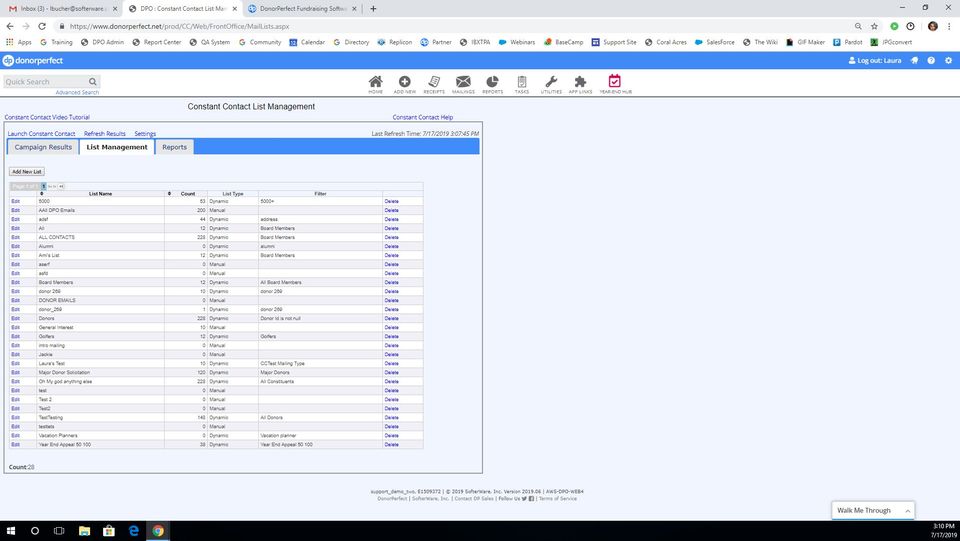Screen dimensions: 960x541
Task: Open a new browser tab
Action: 373,9
